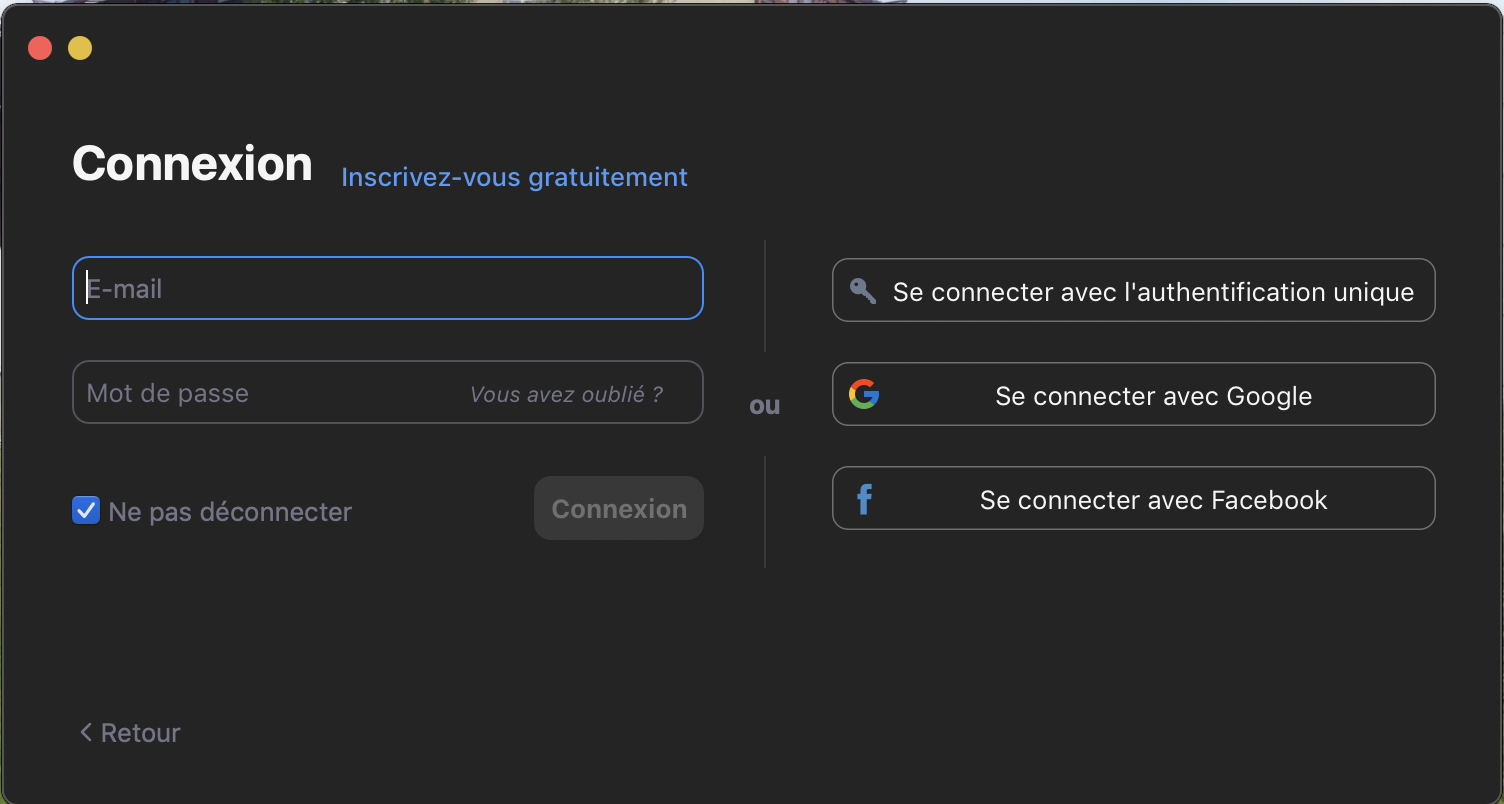Click the 'ou' separator label
This screenshot has width=1504, height=804.
tap(764, 405)
